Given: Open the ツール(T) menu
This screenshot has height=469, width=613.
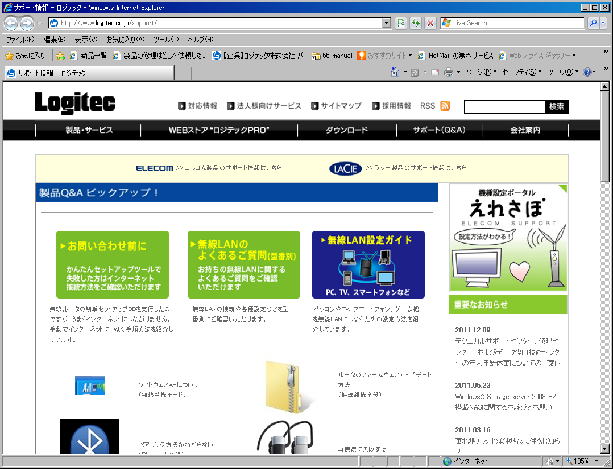Looking at the screenshot, I should 166,39.
